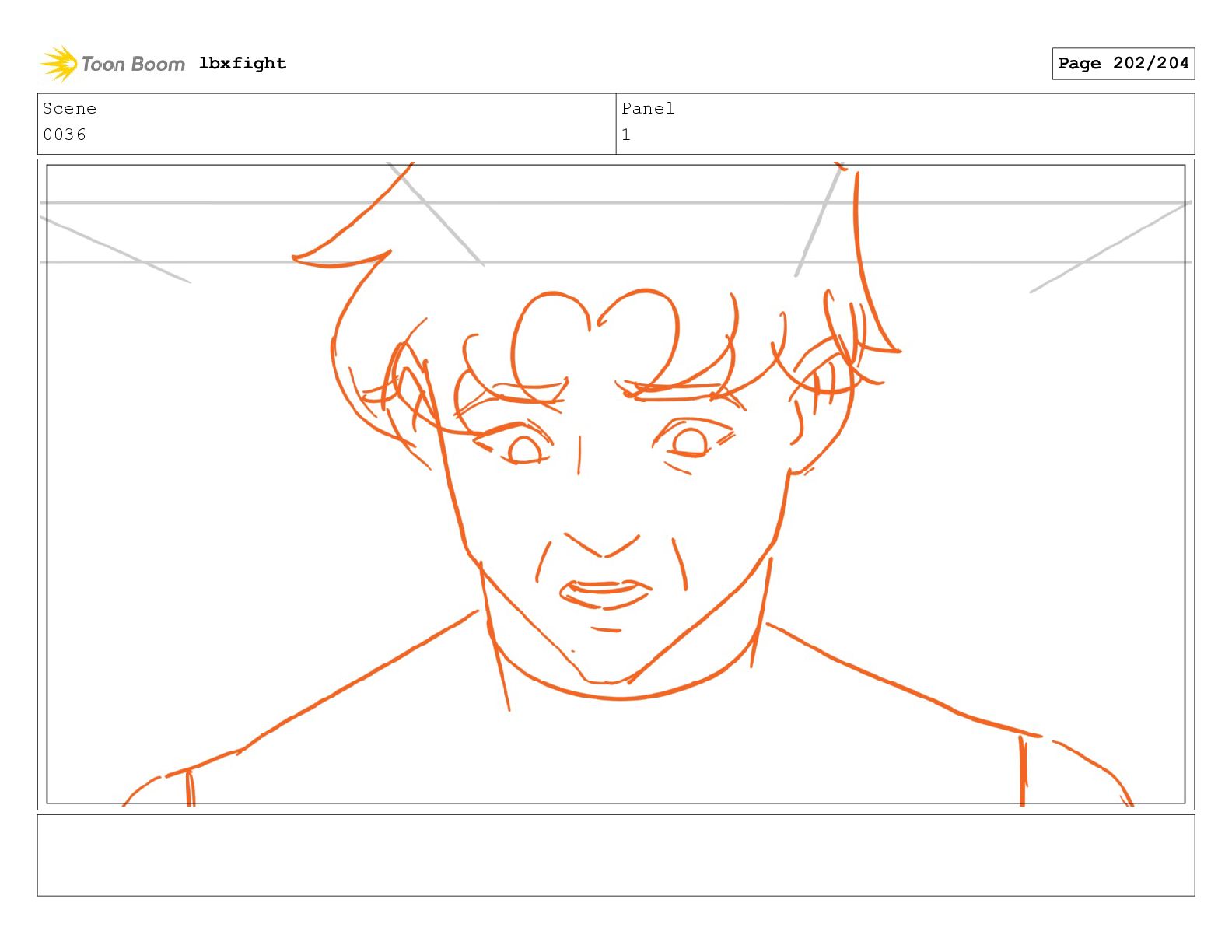Click the gray horizontal ceiling guide line
1232x952 pixels.
pyautogui.click(x=616, y=203)
